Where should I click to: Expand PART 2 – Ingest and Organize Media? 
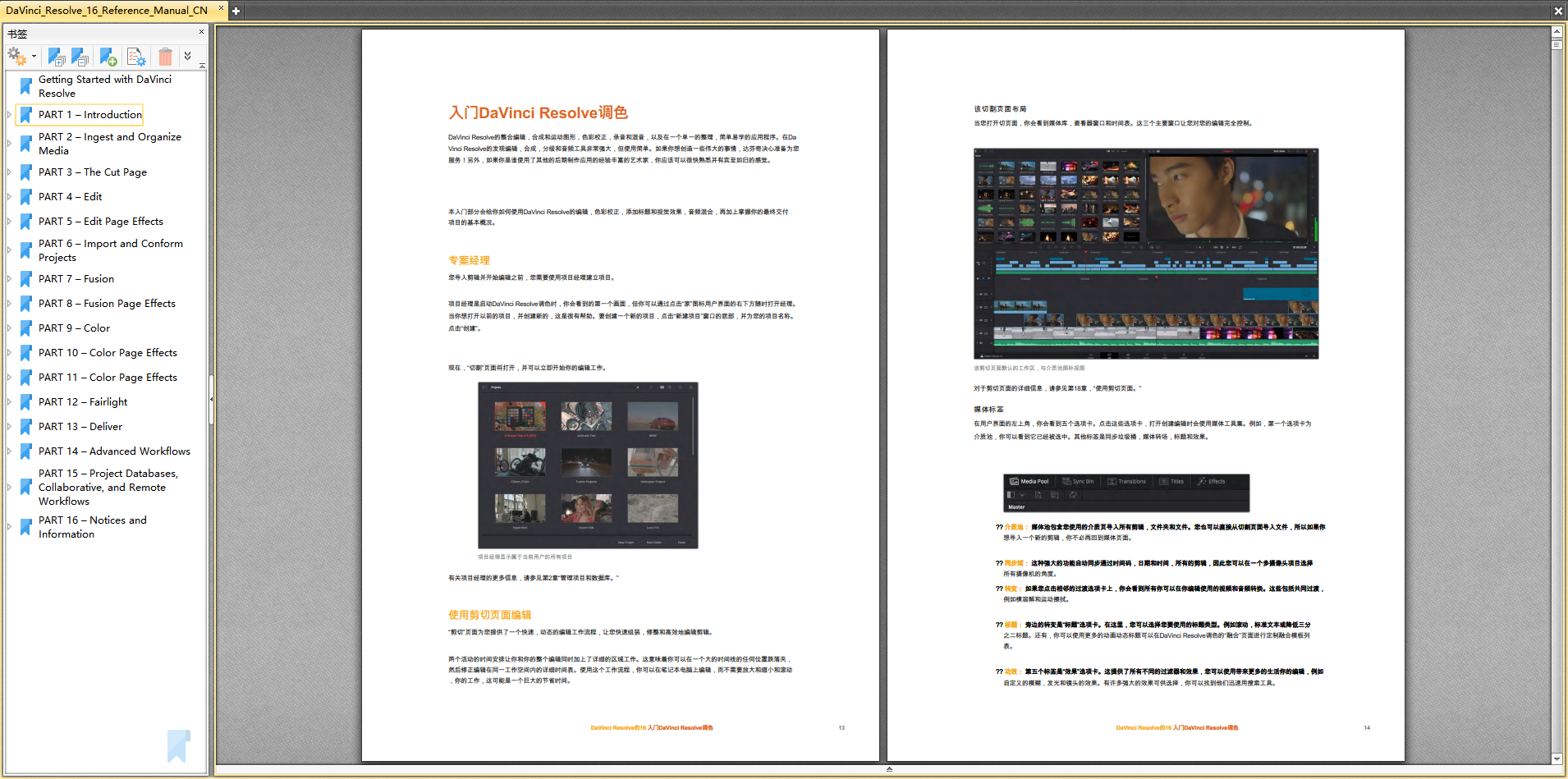point(10,144)
